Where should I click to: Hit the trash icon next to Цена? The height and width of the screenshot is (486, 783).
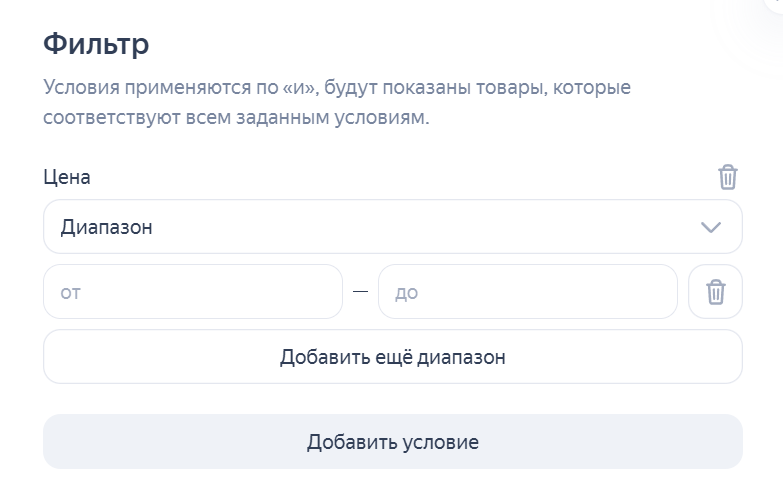727,177
